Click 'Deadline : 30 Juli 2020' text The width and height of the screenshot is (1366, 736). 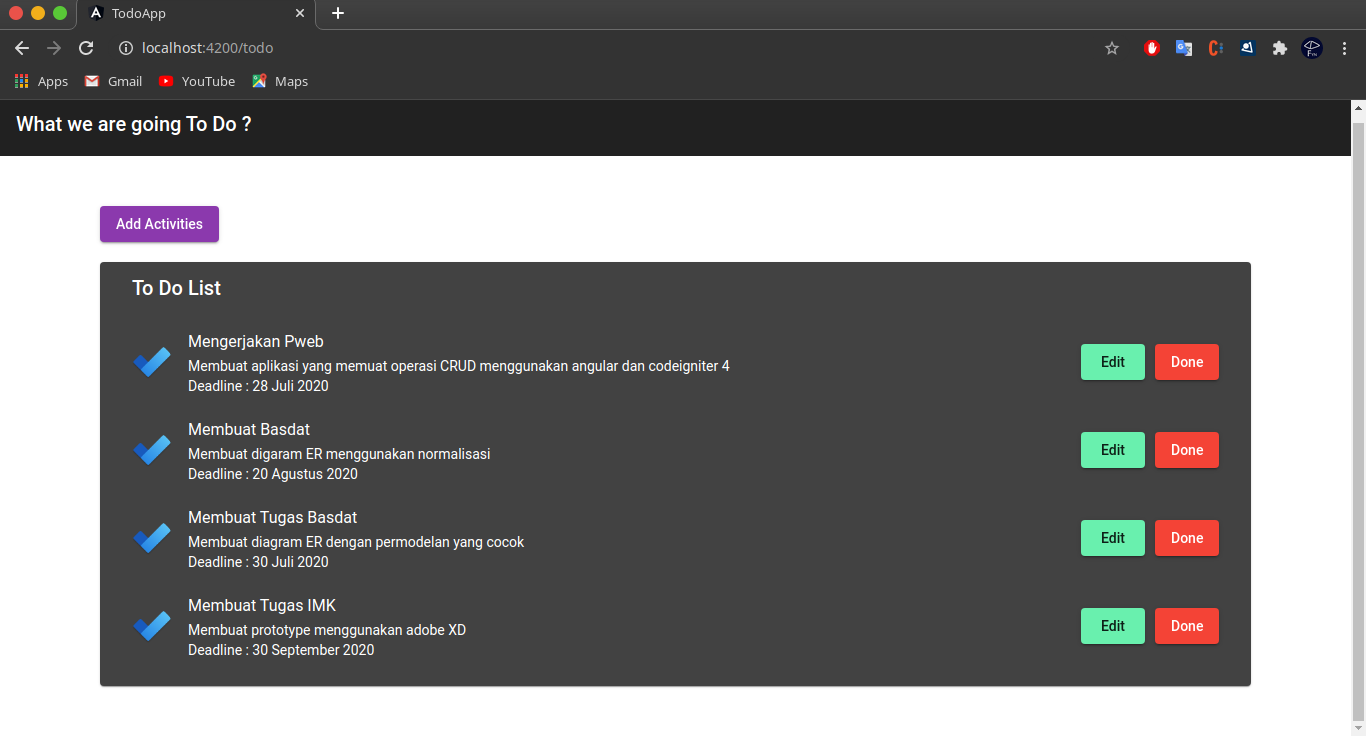pyautogui.click(x=258, y=562)
